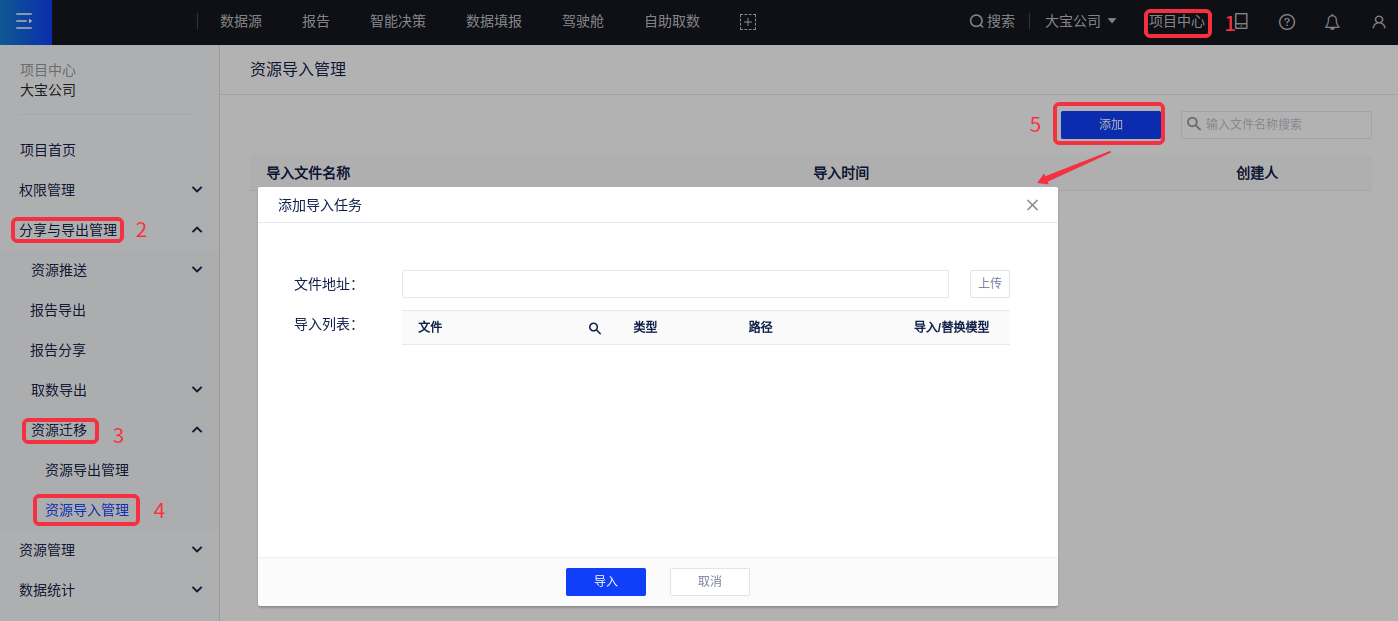Expand the 数据统计 sidebar section
Viewport: 1398px width, 621px height.
197,590
